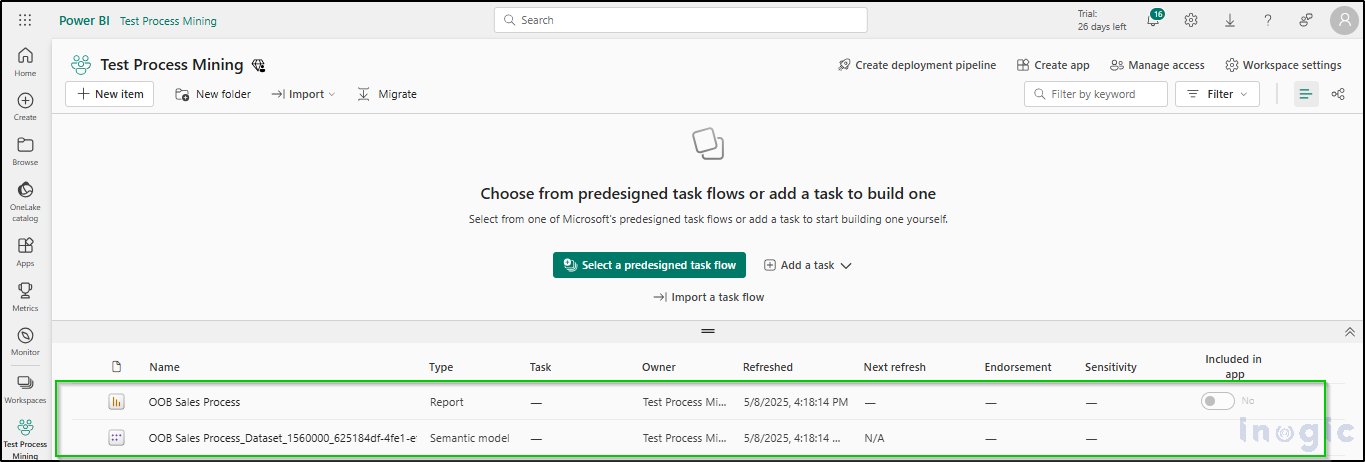Click the Owner column header

(x=659, y=367)
